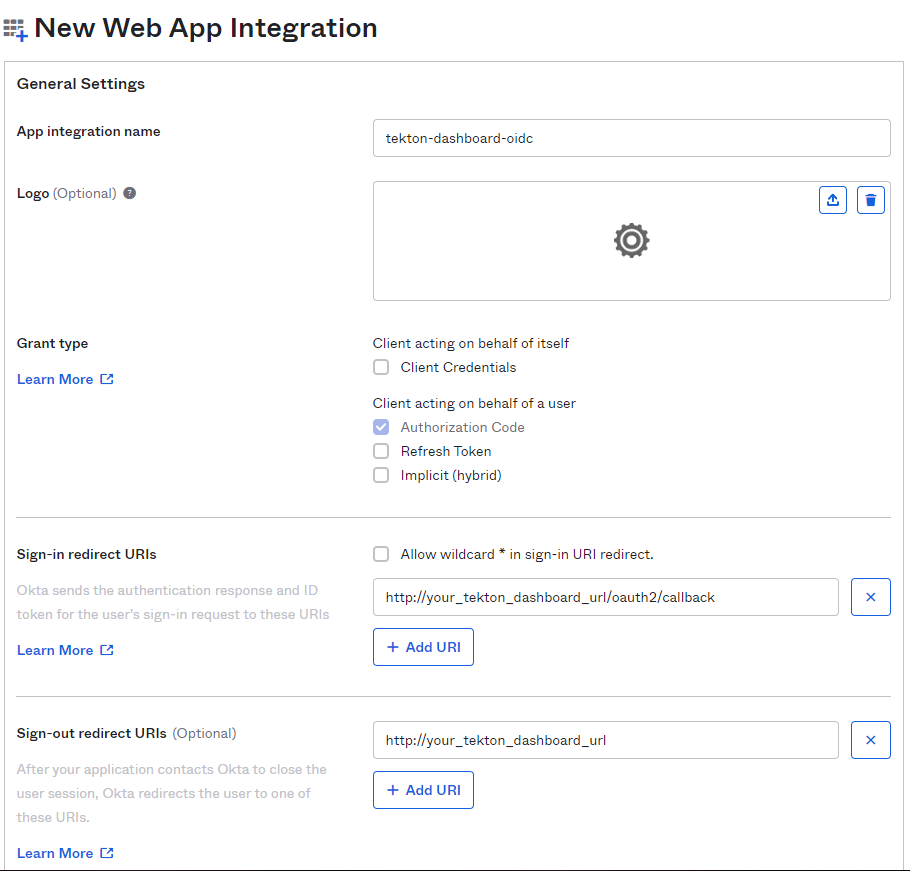Click the sign-out redirect URI text field
The image size is (910, 871).
(x=605, y=740)
